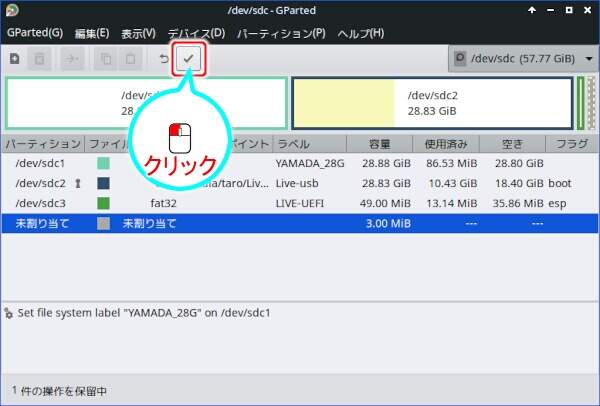
Task: Click the boot flag cell
Action: pos(560,183)
